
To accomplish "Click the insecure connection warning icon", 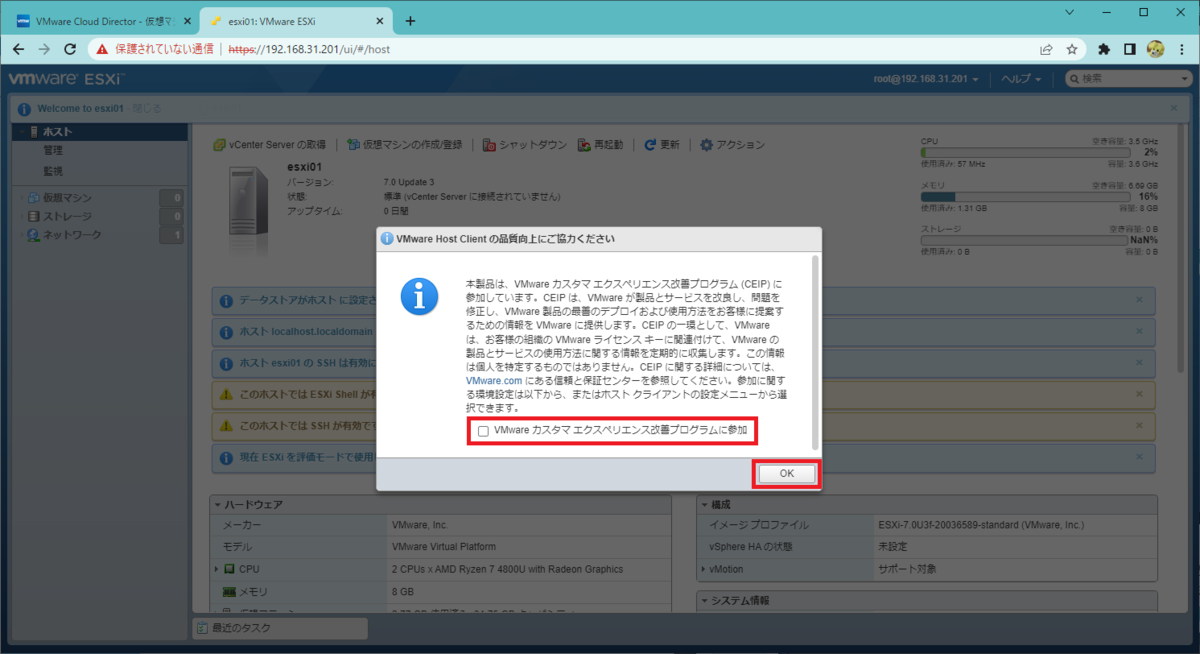I will tap(103, 49).
